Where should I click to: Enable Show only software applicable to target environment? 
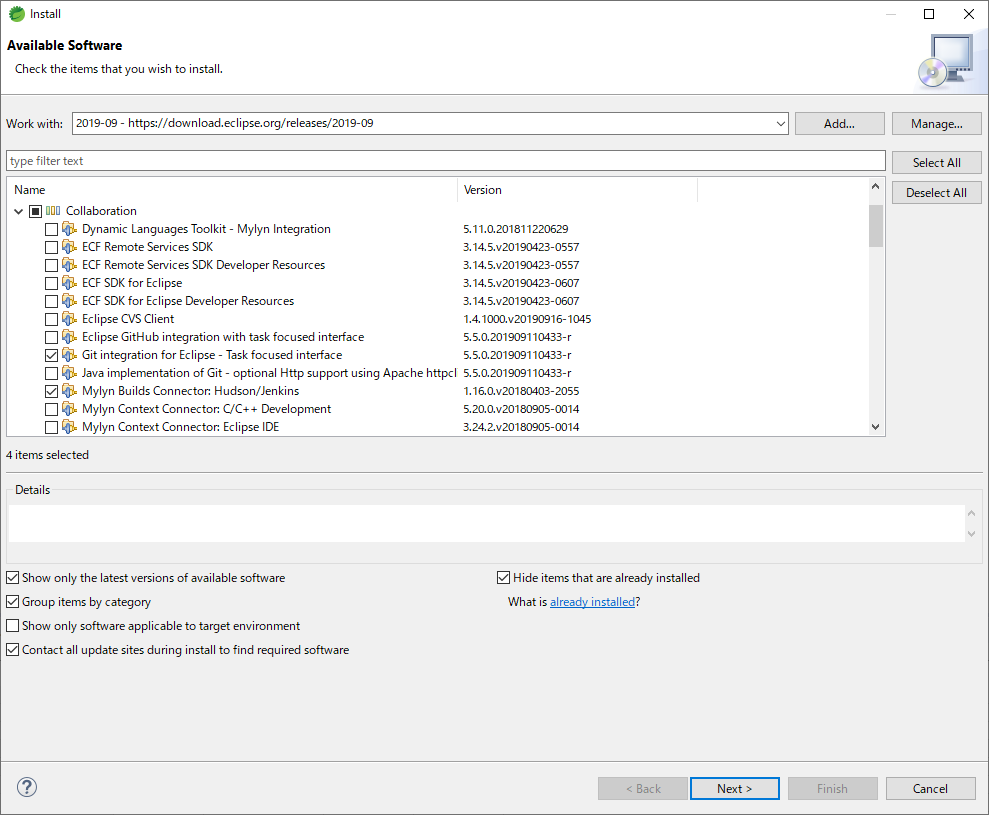click(13, 626)
